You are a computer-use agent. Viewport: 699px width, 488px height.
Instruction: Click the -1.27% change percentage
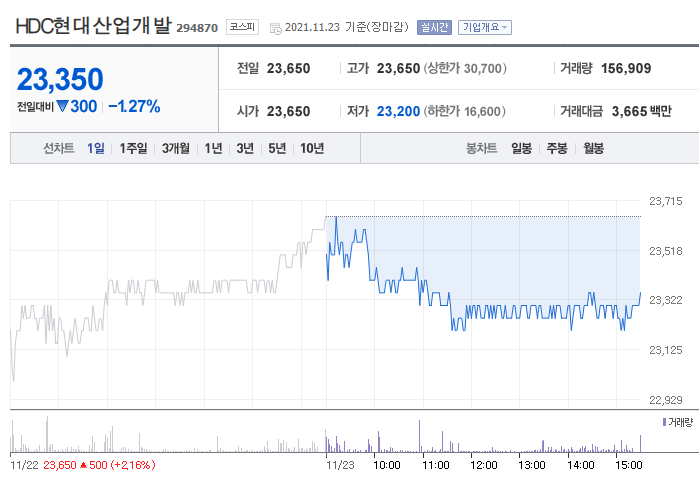coord(134,107)
